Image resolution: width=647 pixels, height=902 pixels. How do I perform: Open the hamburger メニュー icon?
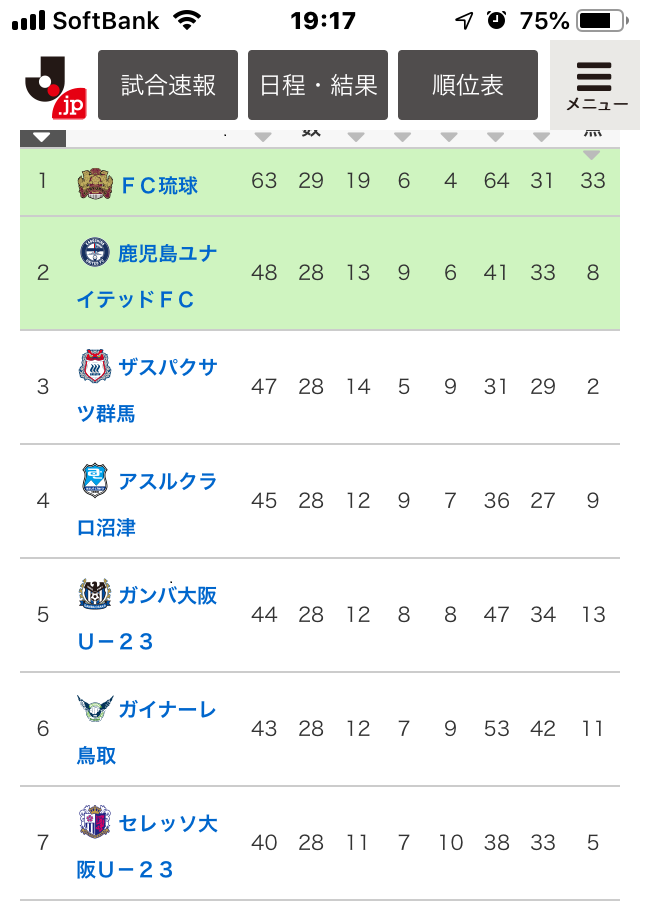click(x=595, y=85)
